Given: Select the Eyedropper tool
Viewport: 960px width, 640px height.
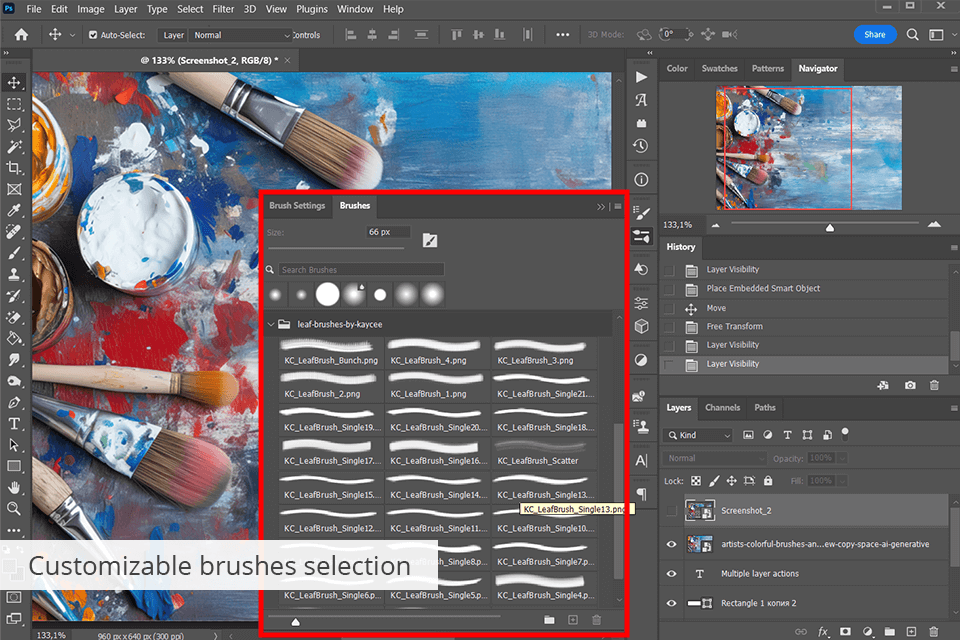Looking at the screenshot, I should point(13,211).
